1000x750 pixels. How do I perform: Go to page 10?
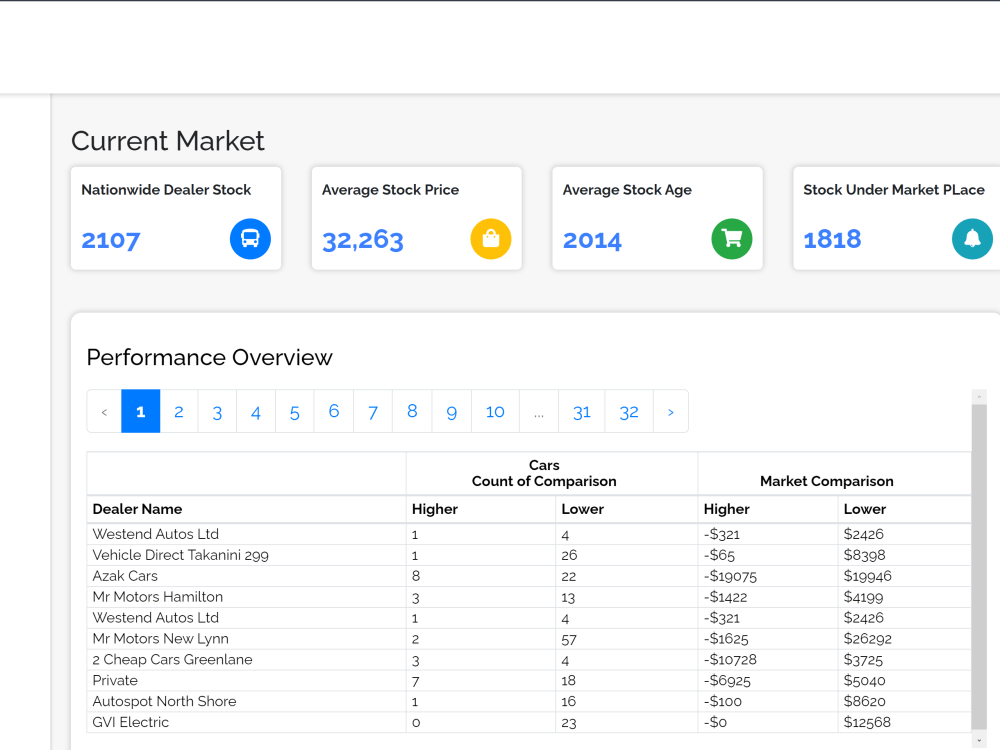[x=495, y=412]
